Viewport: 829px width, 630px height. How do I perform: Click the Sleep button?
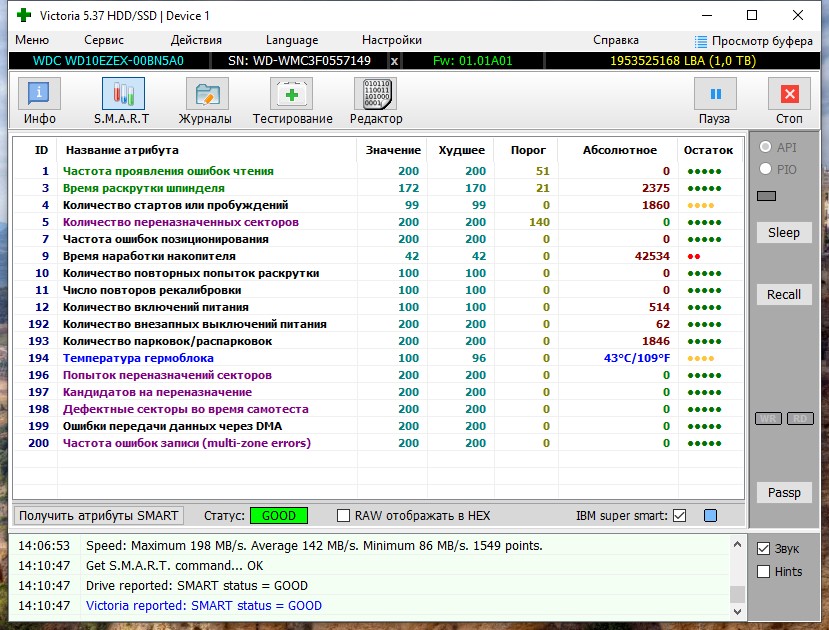pyautogui.click(x=784, y=233)
